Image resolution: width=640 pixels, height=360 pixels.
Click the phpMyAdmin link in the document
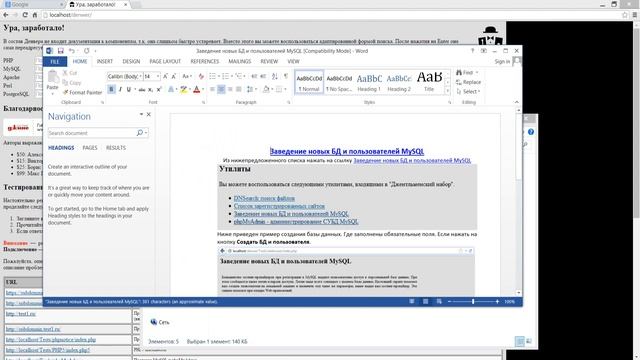[x=296, y=222]
